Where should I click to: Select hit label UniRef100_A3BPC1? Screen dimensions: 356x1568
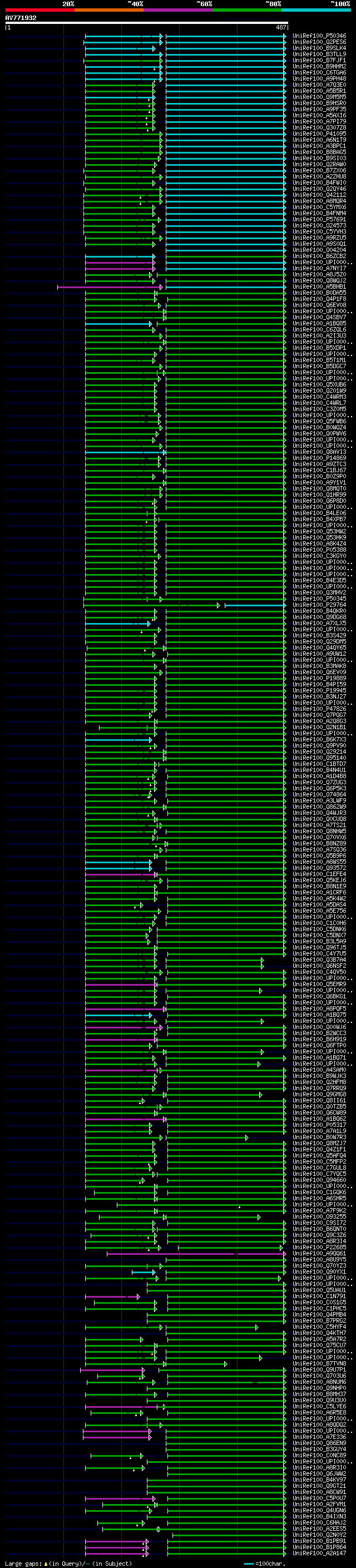[x=319, y=146]
